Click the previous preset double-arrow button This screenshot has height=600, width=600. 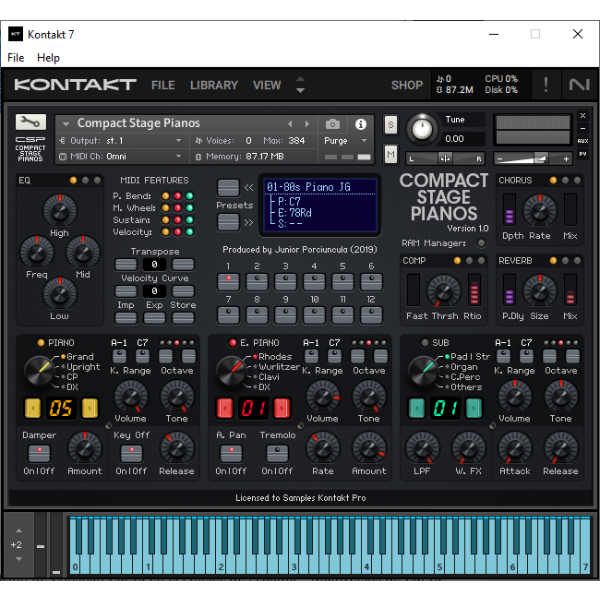coord(228,188)
